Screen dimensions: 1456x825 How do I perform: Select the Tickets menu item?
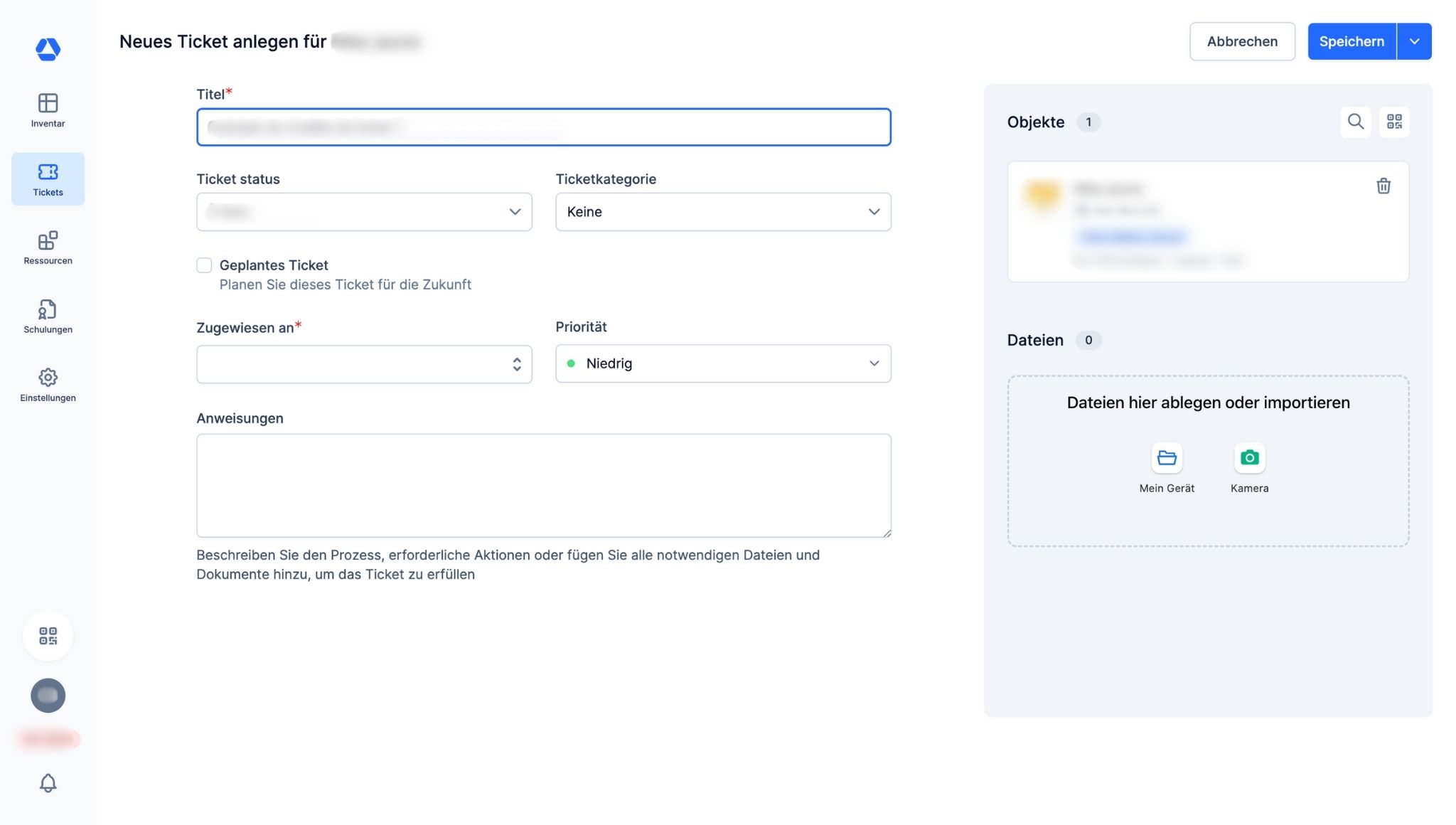pos(48,179)
